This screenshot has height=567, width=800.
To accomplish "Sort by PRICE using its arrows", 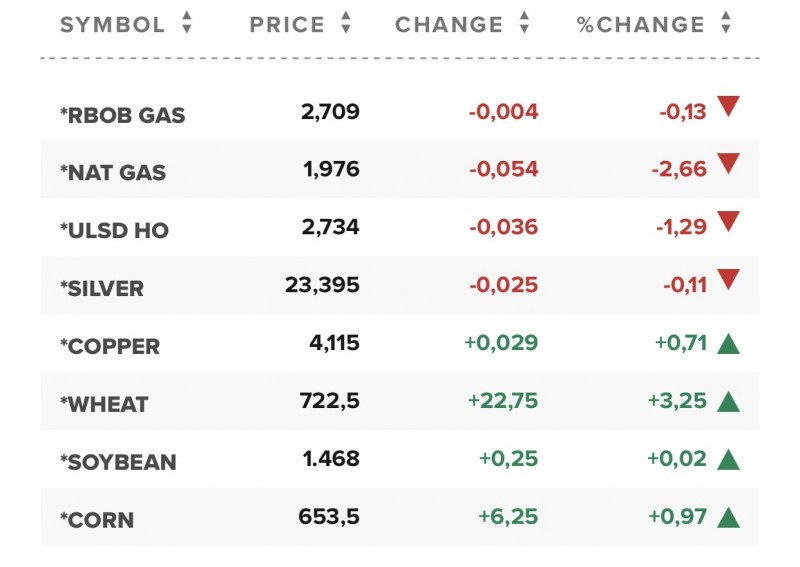I will (346, 24).
